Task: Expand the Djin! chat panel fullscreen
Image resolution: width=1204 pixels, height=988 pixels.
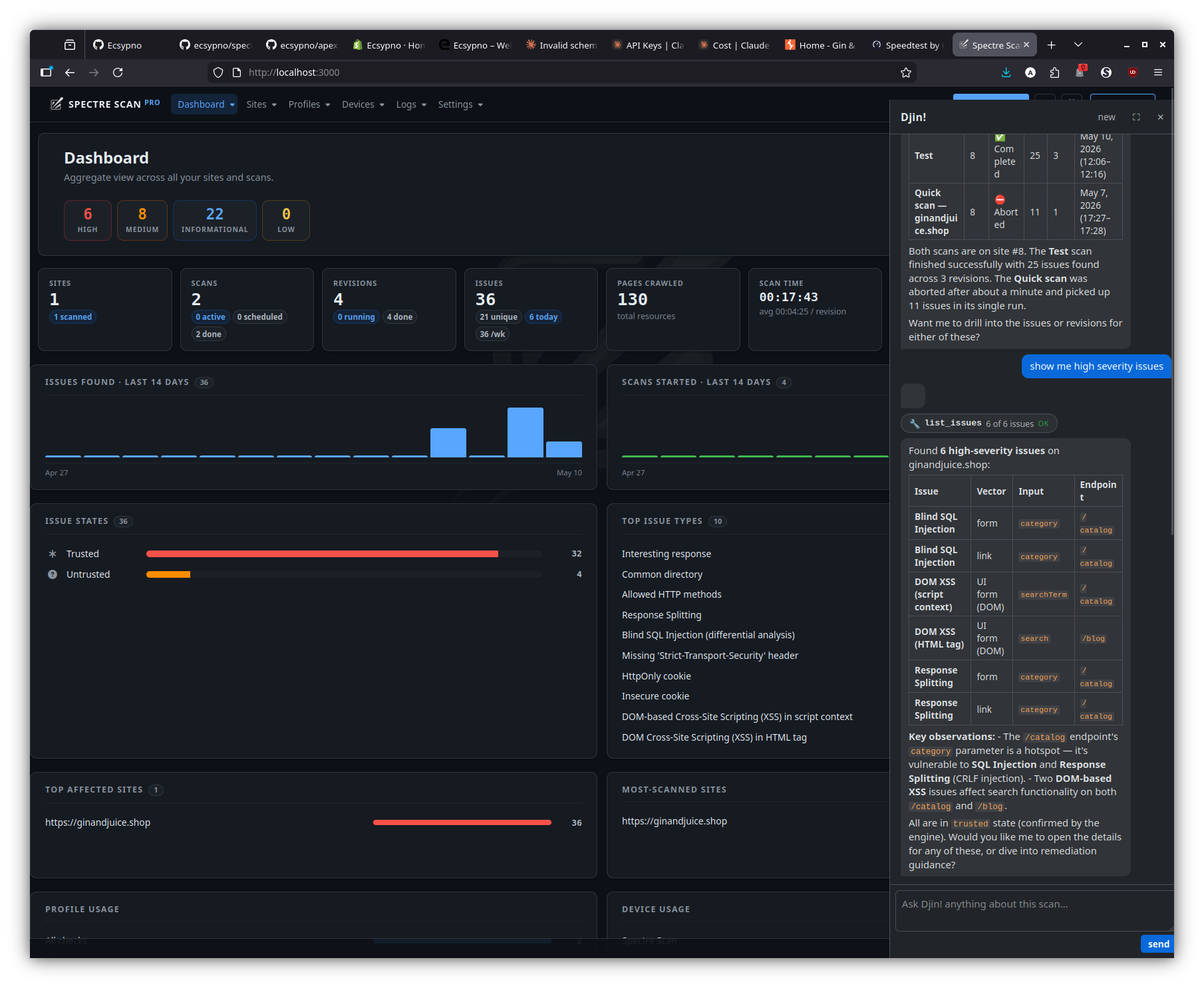Action: [1136, 117]
